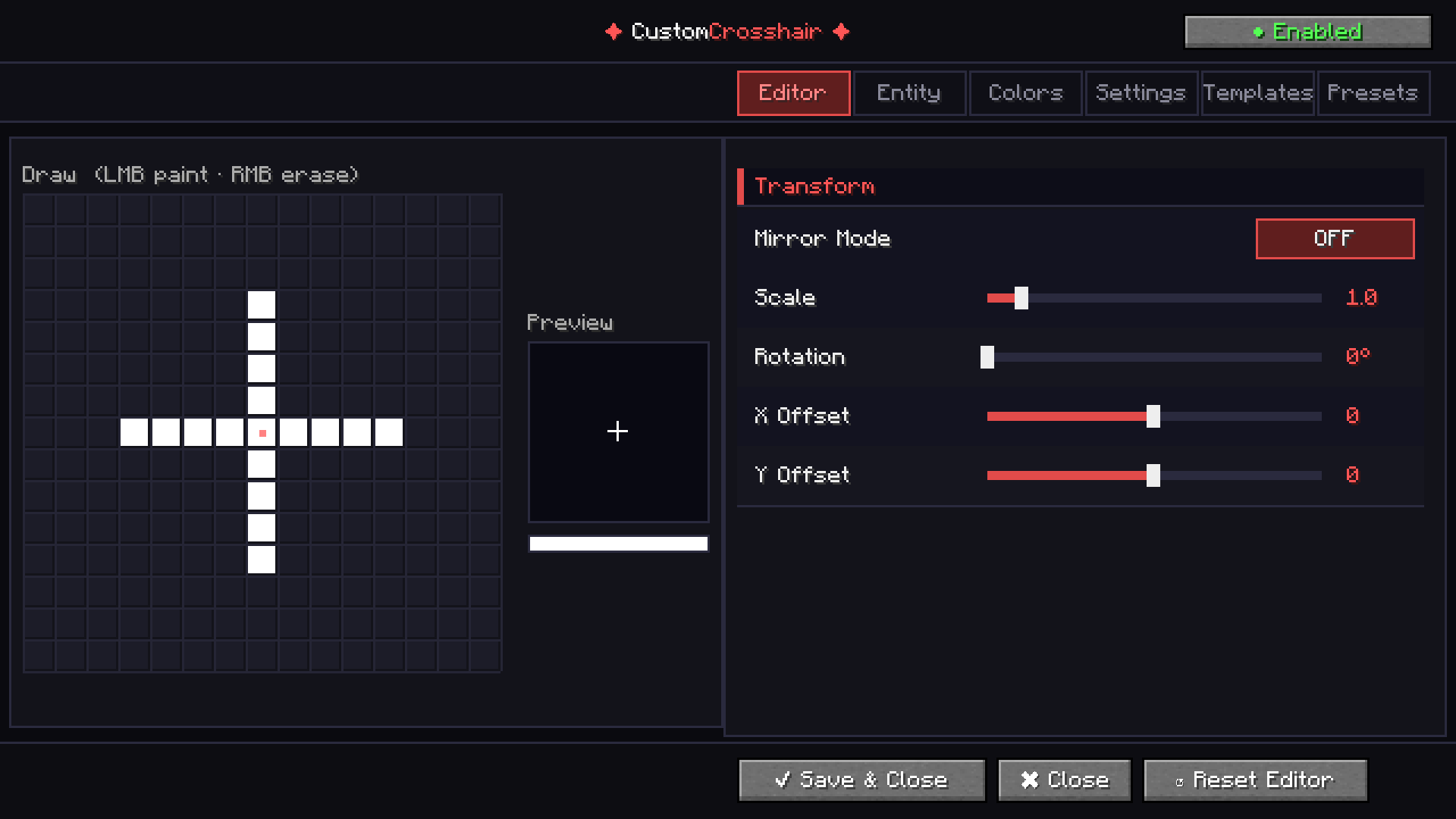Open the Colors tab
Image resolution: width=1456 pixels, height=819 pixels.
pos(1025,93)
